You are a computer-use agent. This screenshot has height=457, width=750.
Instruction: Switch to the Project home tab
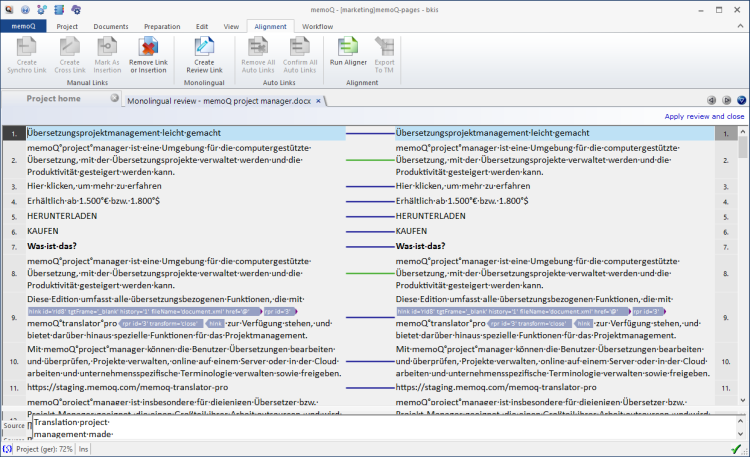point(53,99)
